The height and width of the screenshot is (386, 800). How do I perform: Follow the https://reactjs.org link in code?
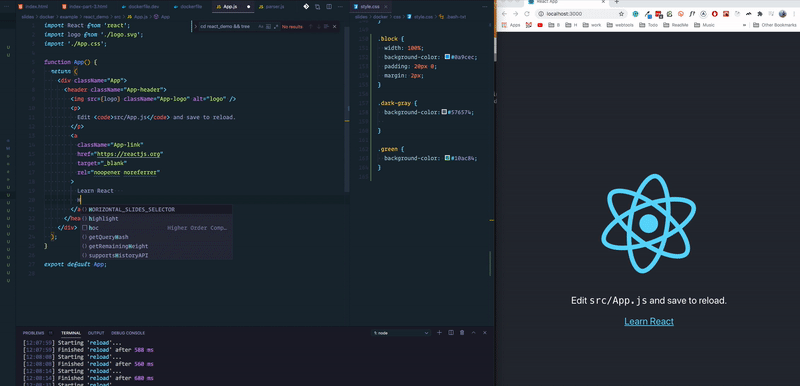(130, 154)
